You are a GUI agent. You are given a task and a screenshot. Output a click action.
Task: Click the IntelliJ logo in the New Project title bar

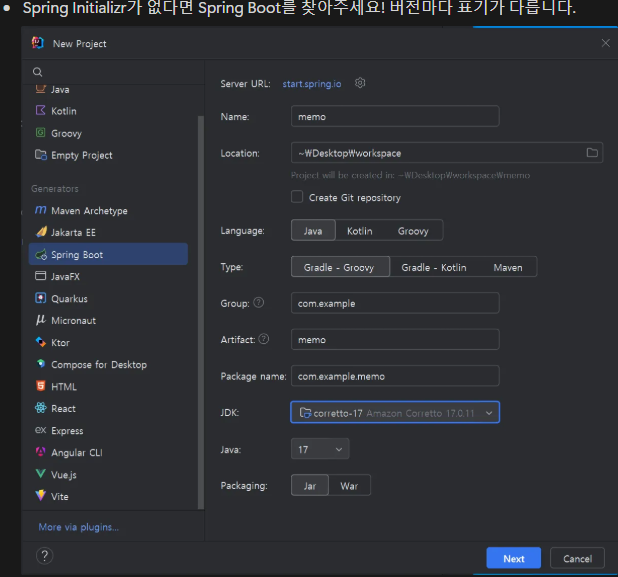(x=38, y=43)
